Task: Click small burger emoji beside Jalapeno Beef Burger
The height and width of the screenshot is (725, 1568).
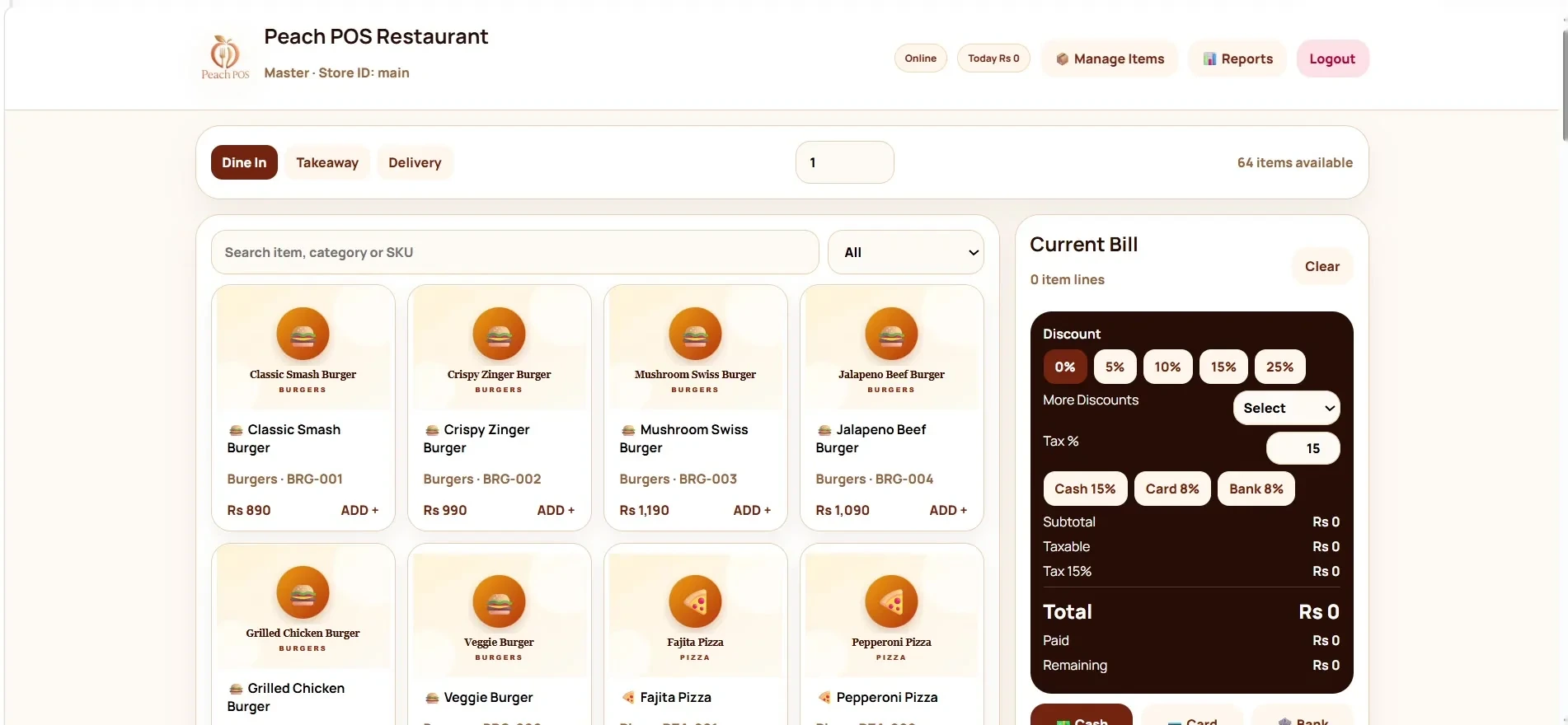Action: 824,430
